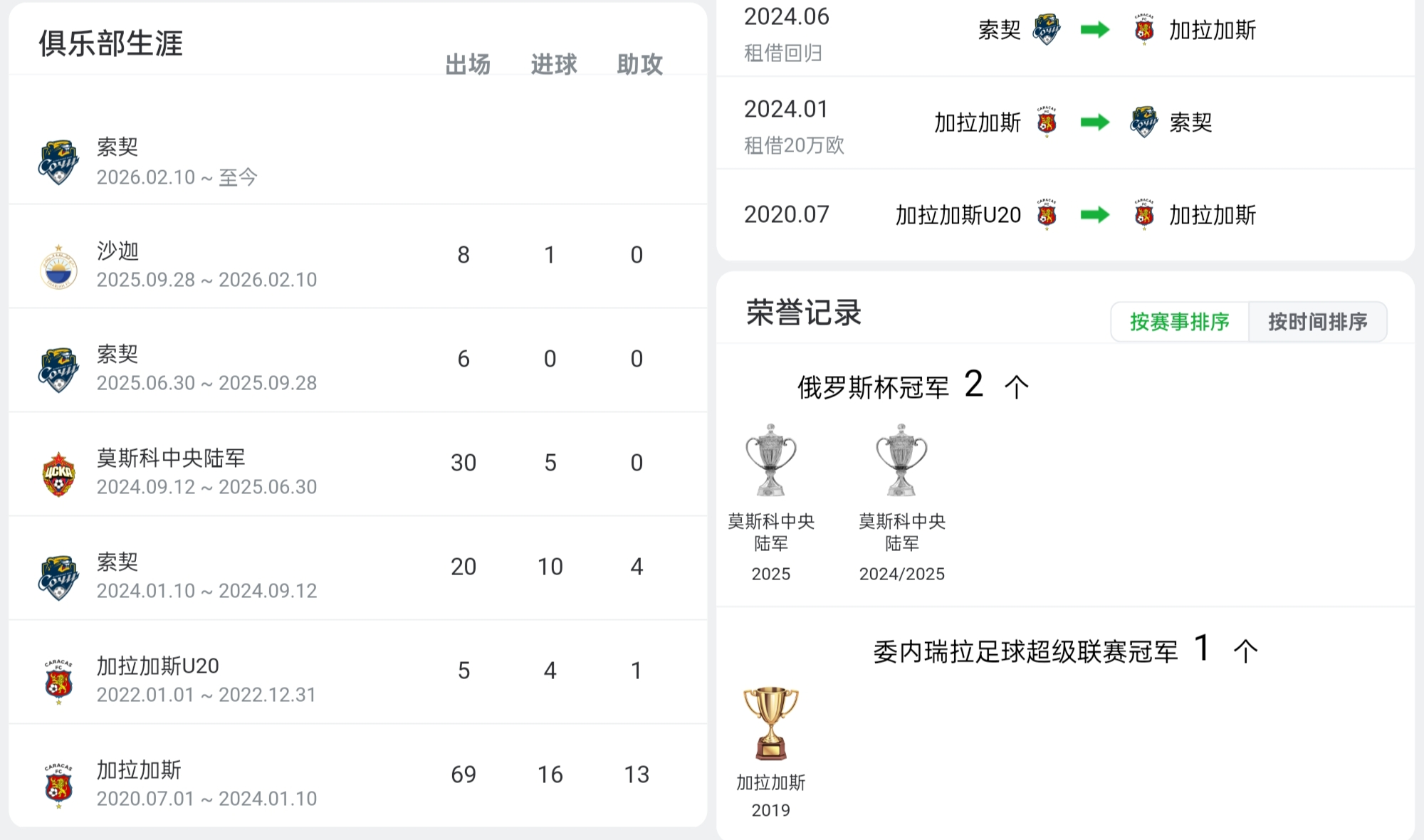Open the 沙迦 club name link
The height and width of the screenshot is (840, 1424).
118,251
